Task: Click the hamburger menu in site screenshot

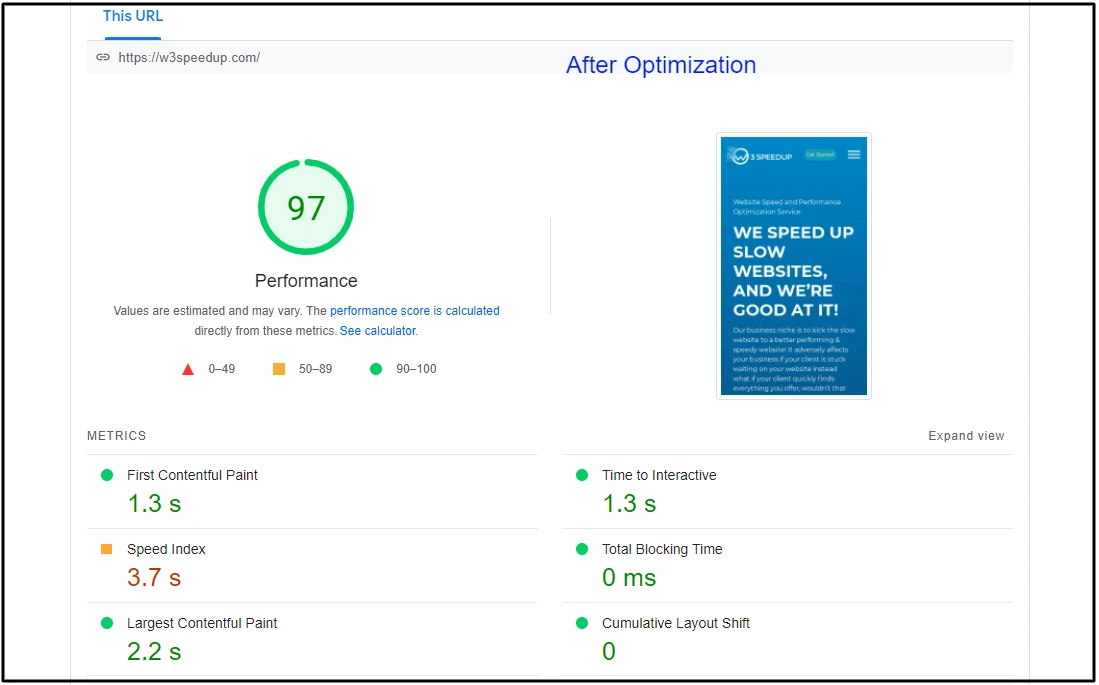Action: (854, 155)
